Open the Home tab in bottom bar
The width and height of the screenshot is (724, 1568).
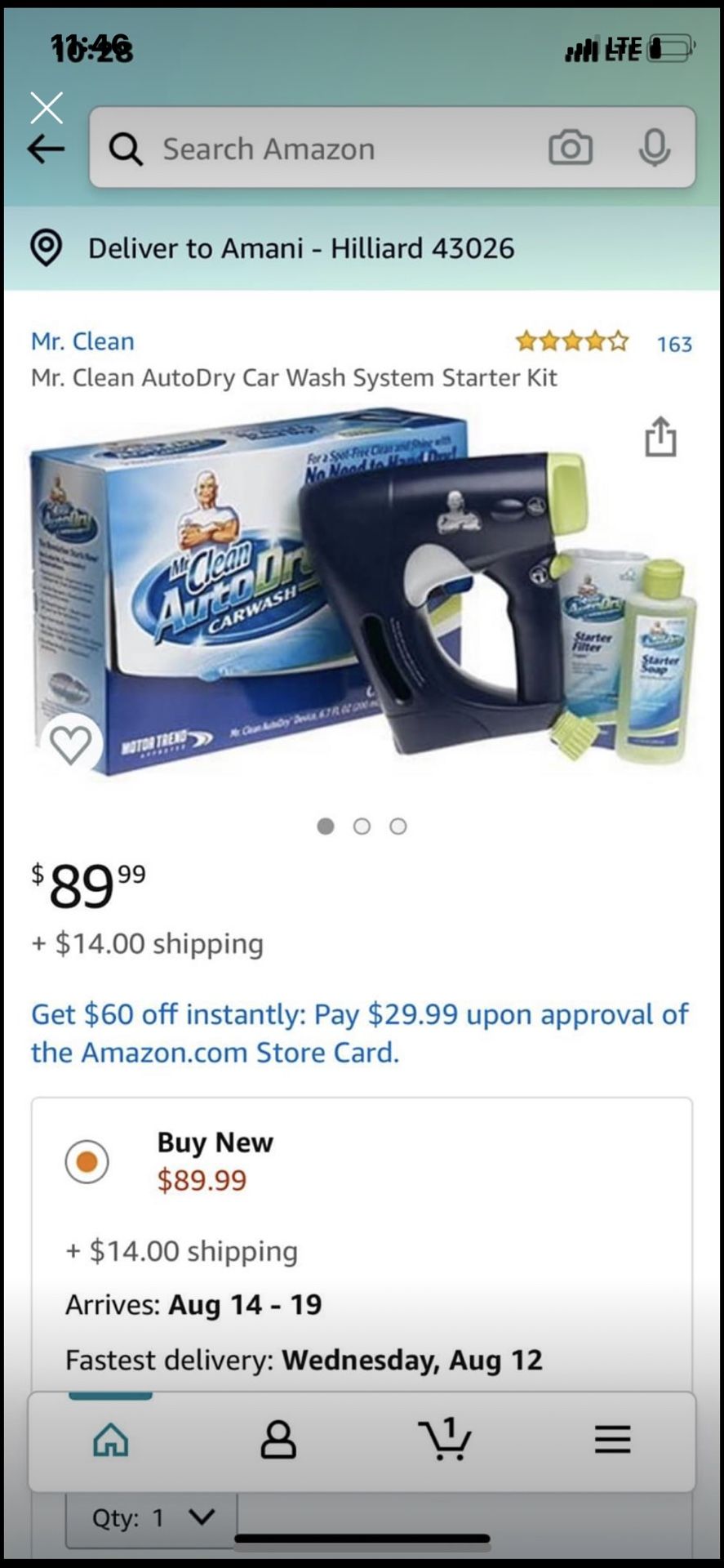tap(111, 1439)
